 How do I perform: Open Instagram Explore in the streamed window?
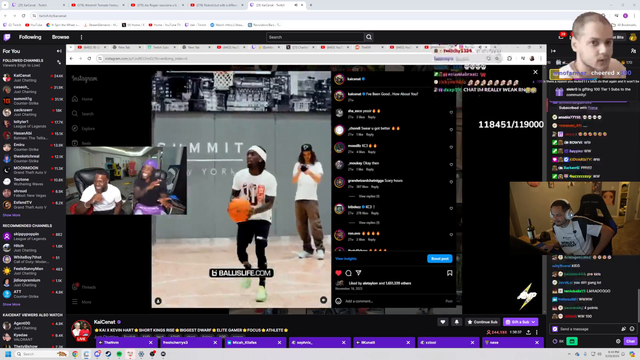coord(84,128)
